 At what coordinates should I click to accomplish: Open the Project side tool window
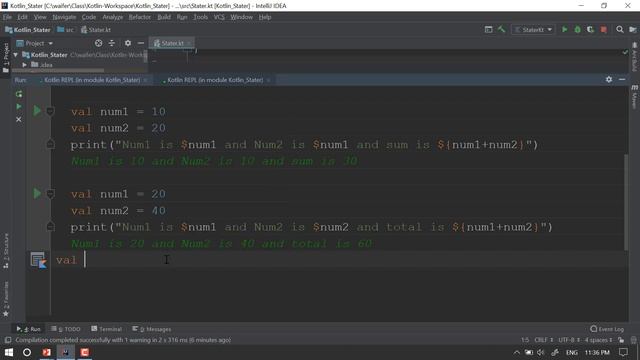6,58
